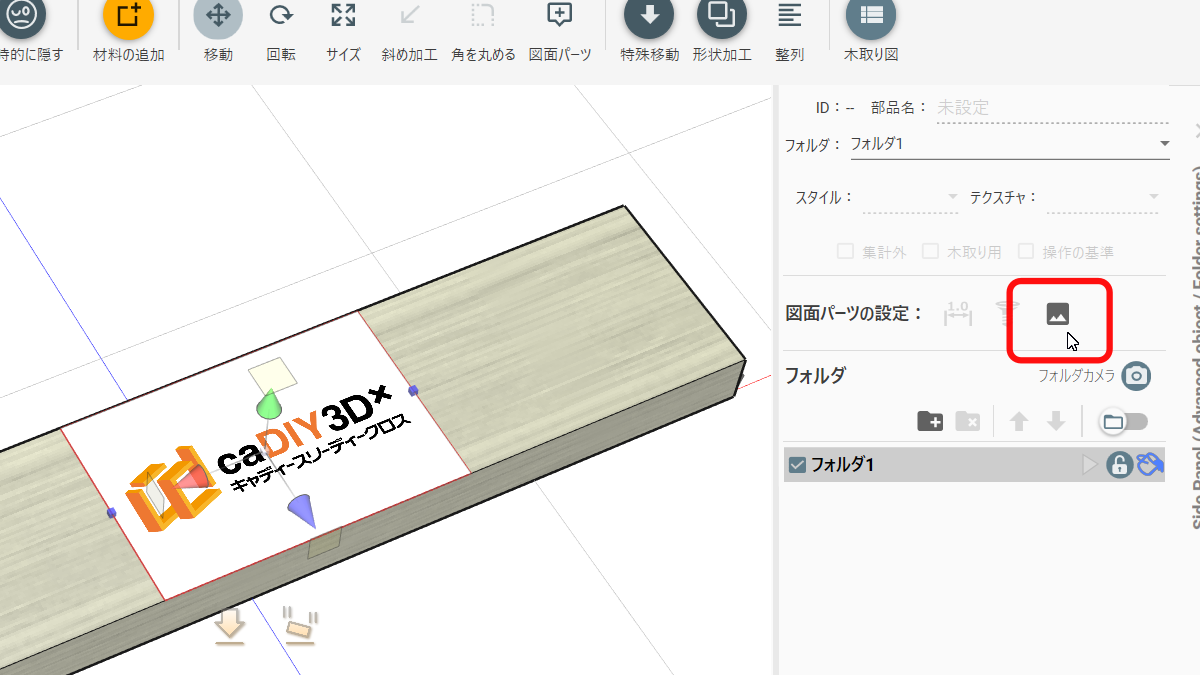
Task: Click the dashed-frame plank icon below the board
Action: tap(301, 627)
